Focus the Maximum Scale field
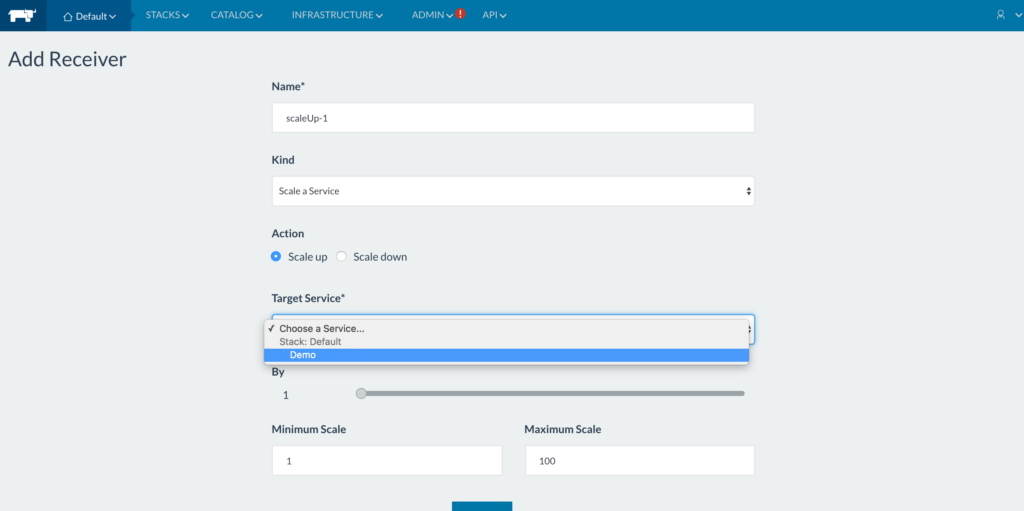Viewport: 1024px width, 511px height. coord(639,461)
